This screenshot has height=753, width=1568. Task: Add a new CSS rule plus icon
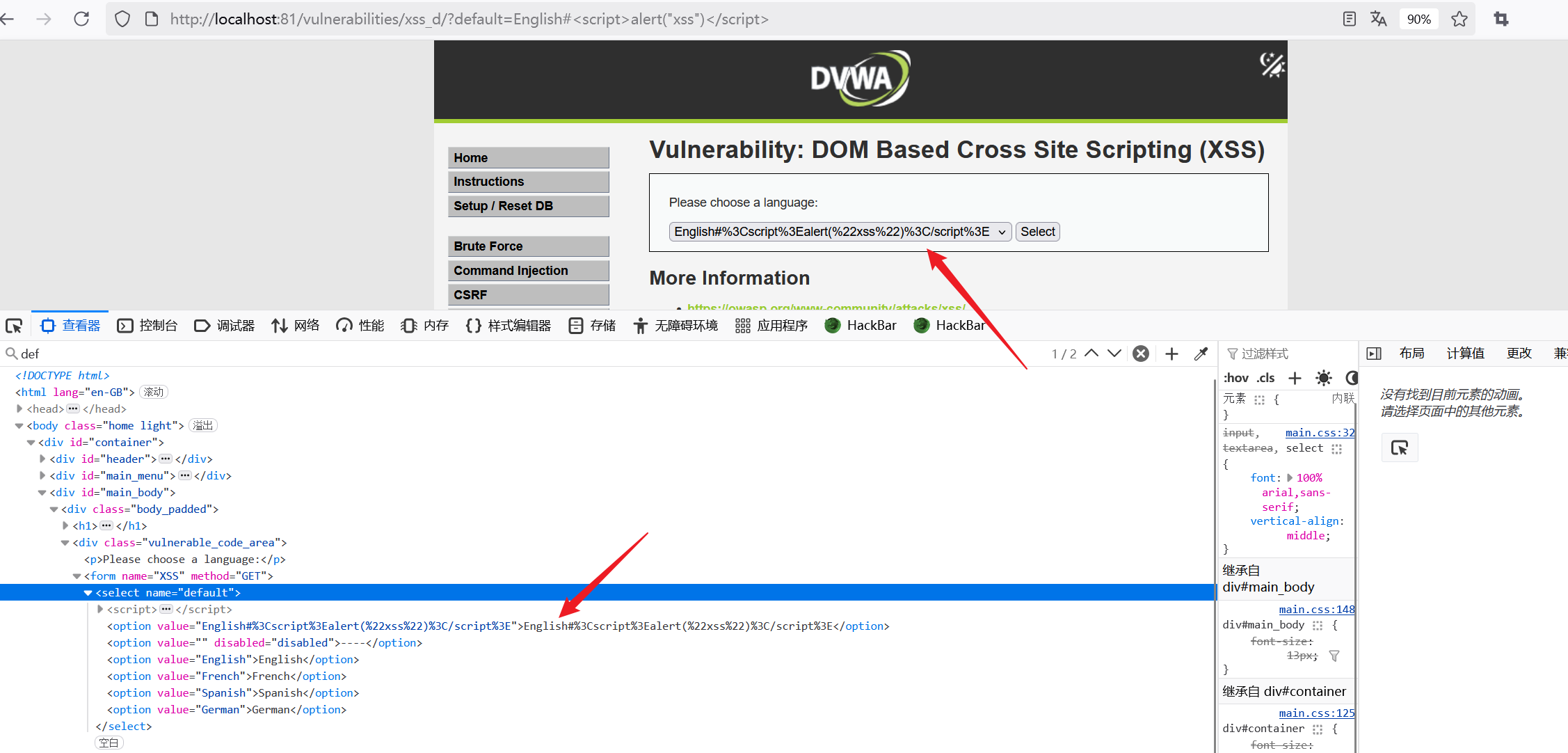(1295, 378)
